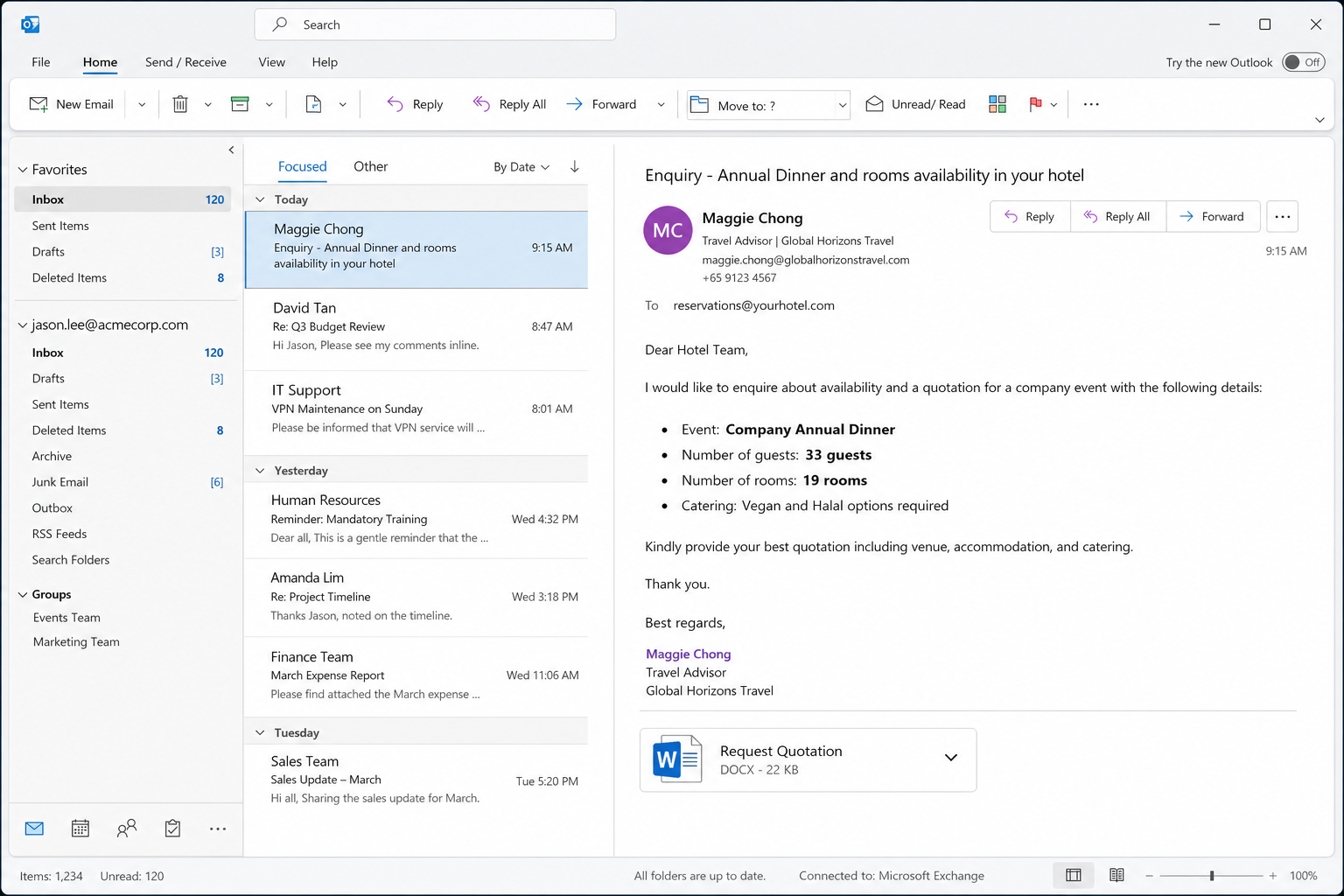Click the zoom slider handle
Screen dimensions: 1344x896
coord(1212,876)
